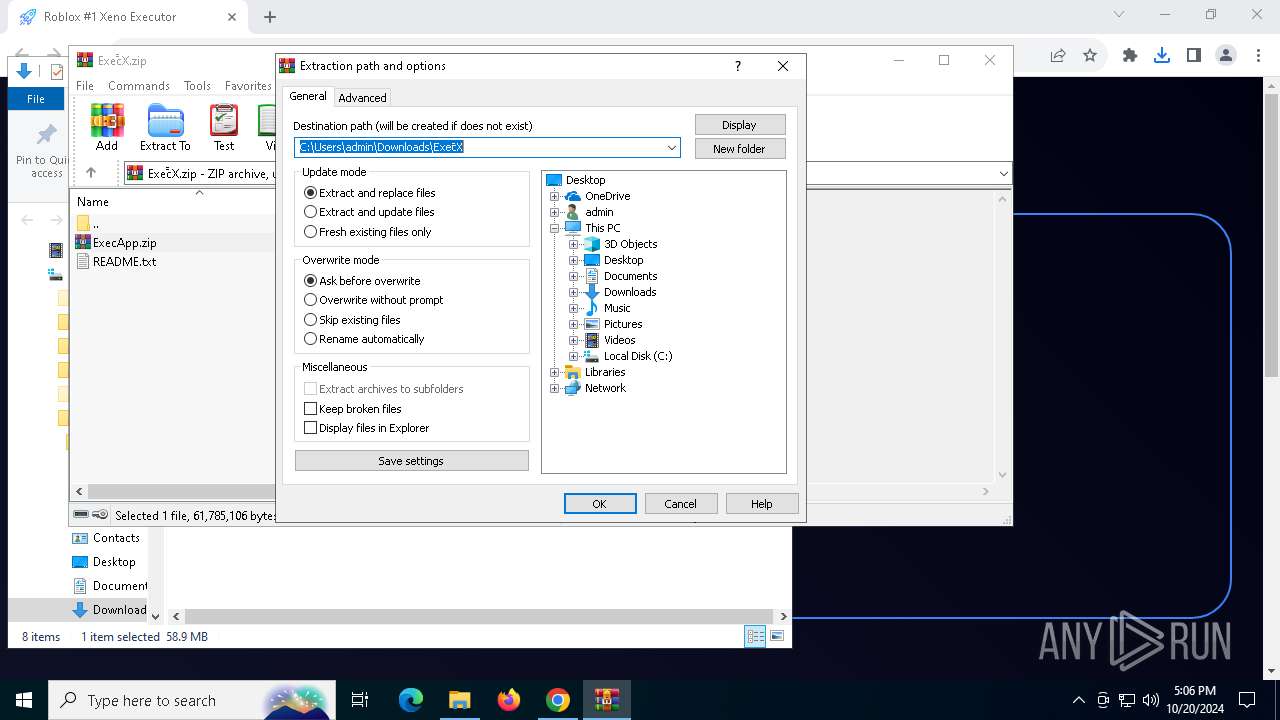This screenshot has height=720, width=1280.
Task: Expand the Network tree node
Action: [x=555, y=388]
